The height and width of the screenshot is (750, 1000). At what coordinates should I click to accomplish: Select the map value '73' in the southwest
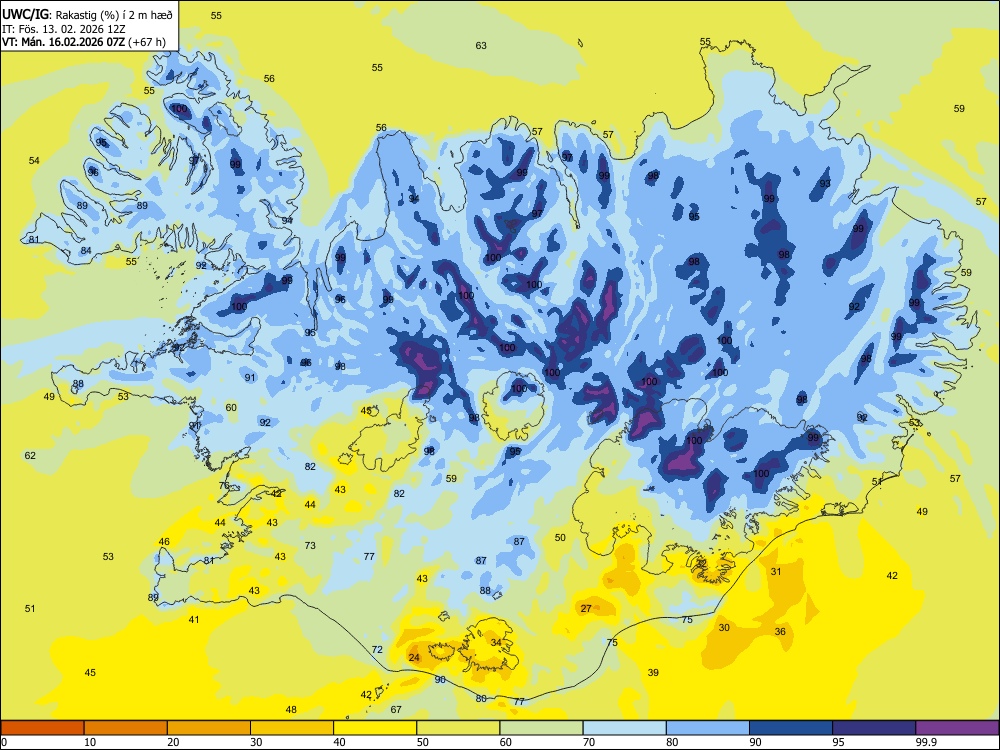310,545
